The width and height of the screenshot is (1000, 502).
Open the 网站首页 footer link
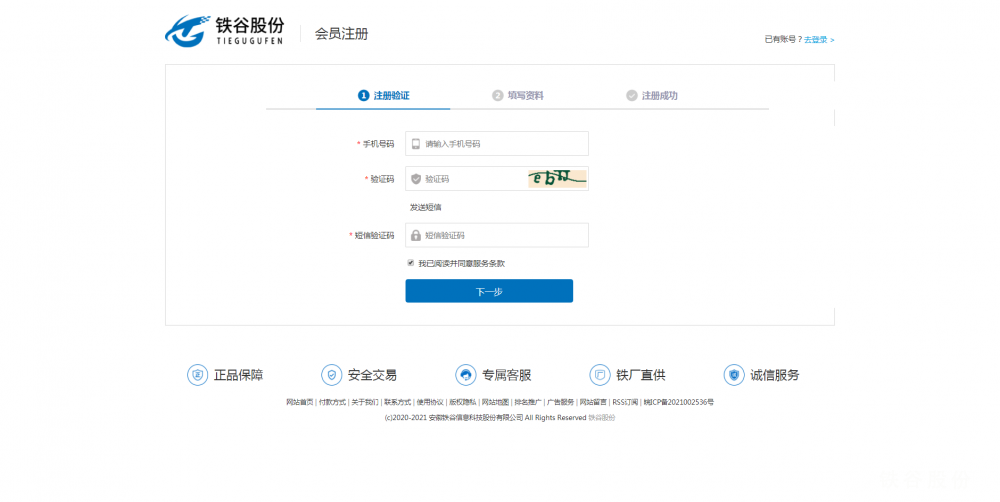[x=299, y=402]
